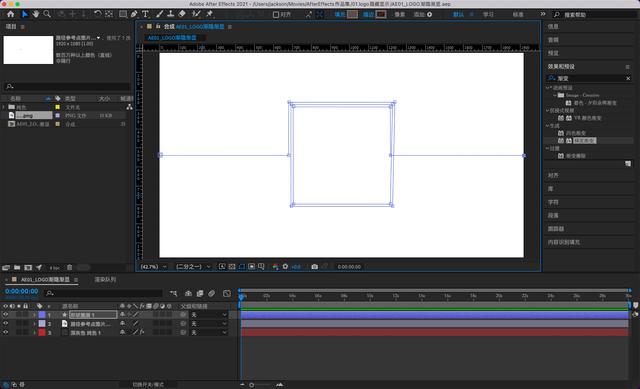The width and height of the screenshot is (640, 389).
Task: Click the Stroke color swatch in toolbar
Action: pos(381,14)
